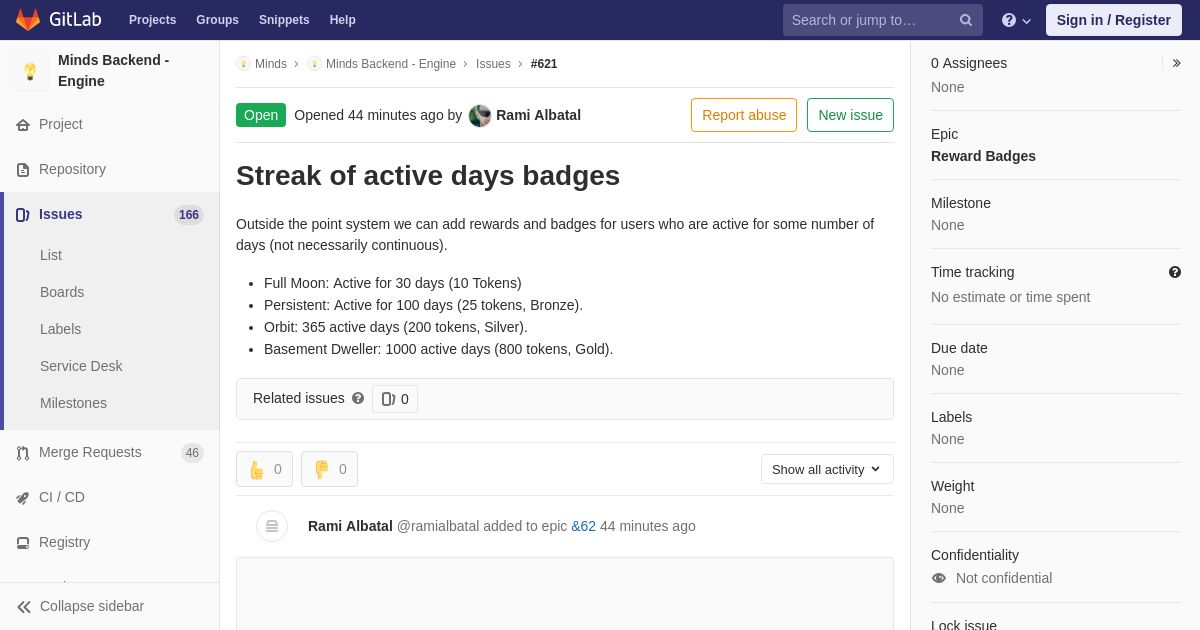Select Milestones under Issues in sidebar

point(73,403)
